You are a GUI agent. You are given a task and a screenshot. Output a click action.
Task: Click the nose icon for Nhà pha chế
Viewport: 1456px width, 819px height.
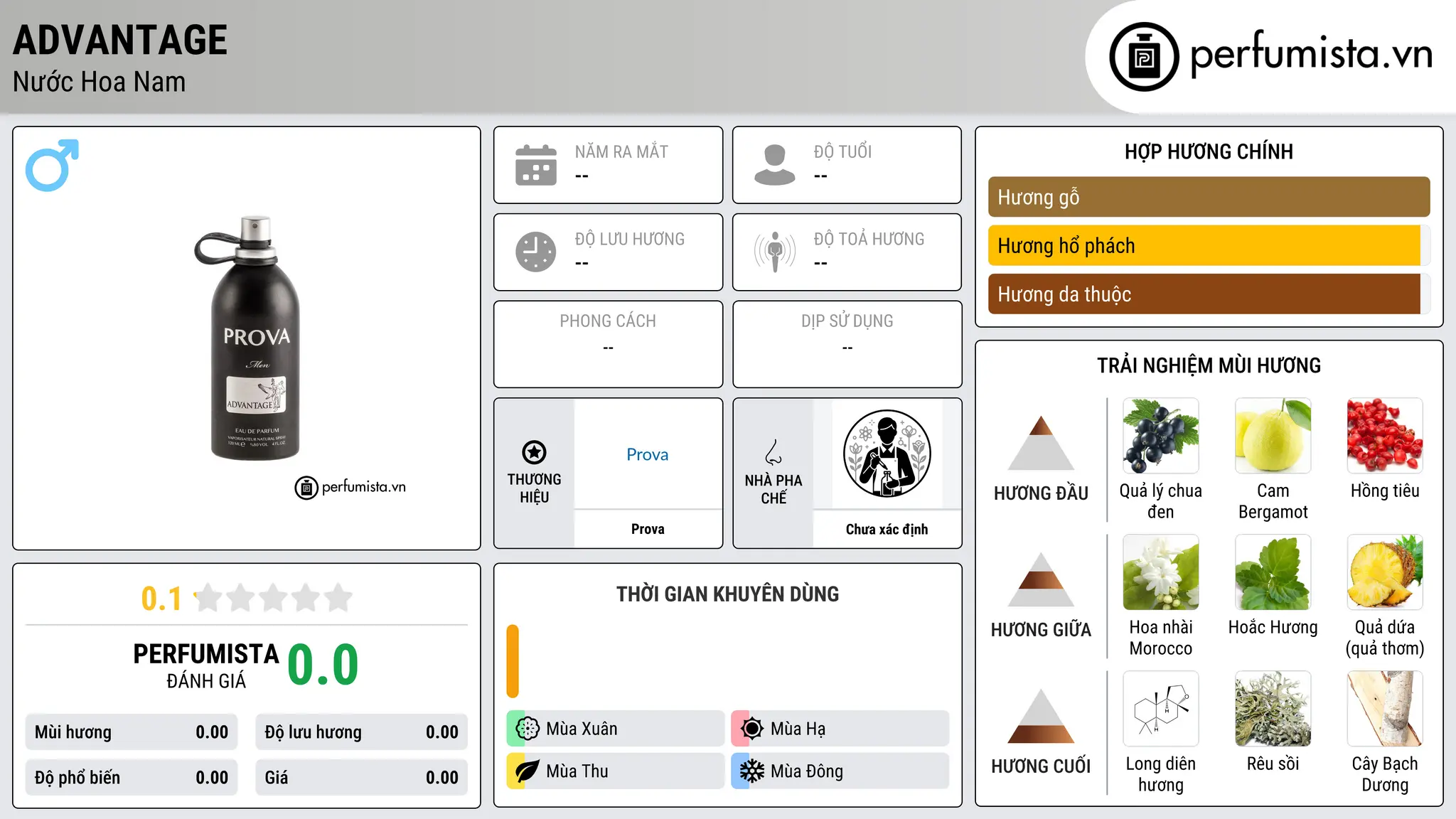(773, 452)
